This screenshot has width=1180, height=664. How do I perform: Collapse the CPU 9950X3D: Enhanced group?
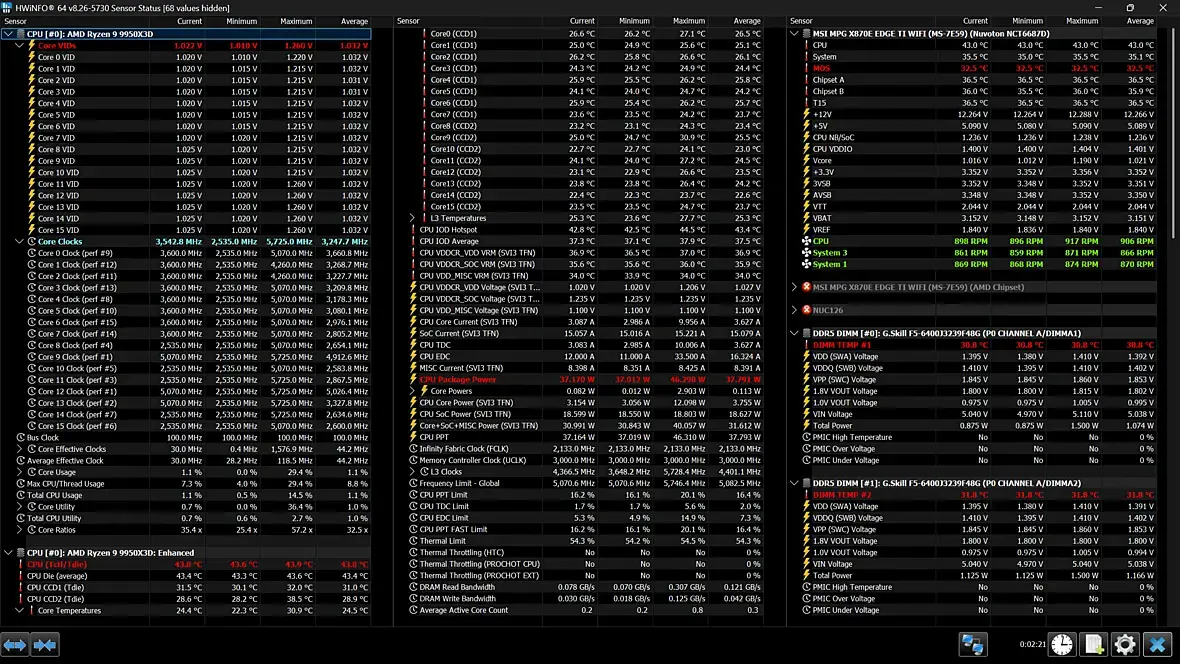pyautogui.click(x=8, y=553)
